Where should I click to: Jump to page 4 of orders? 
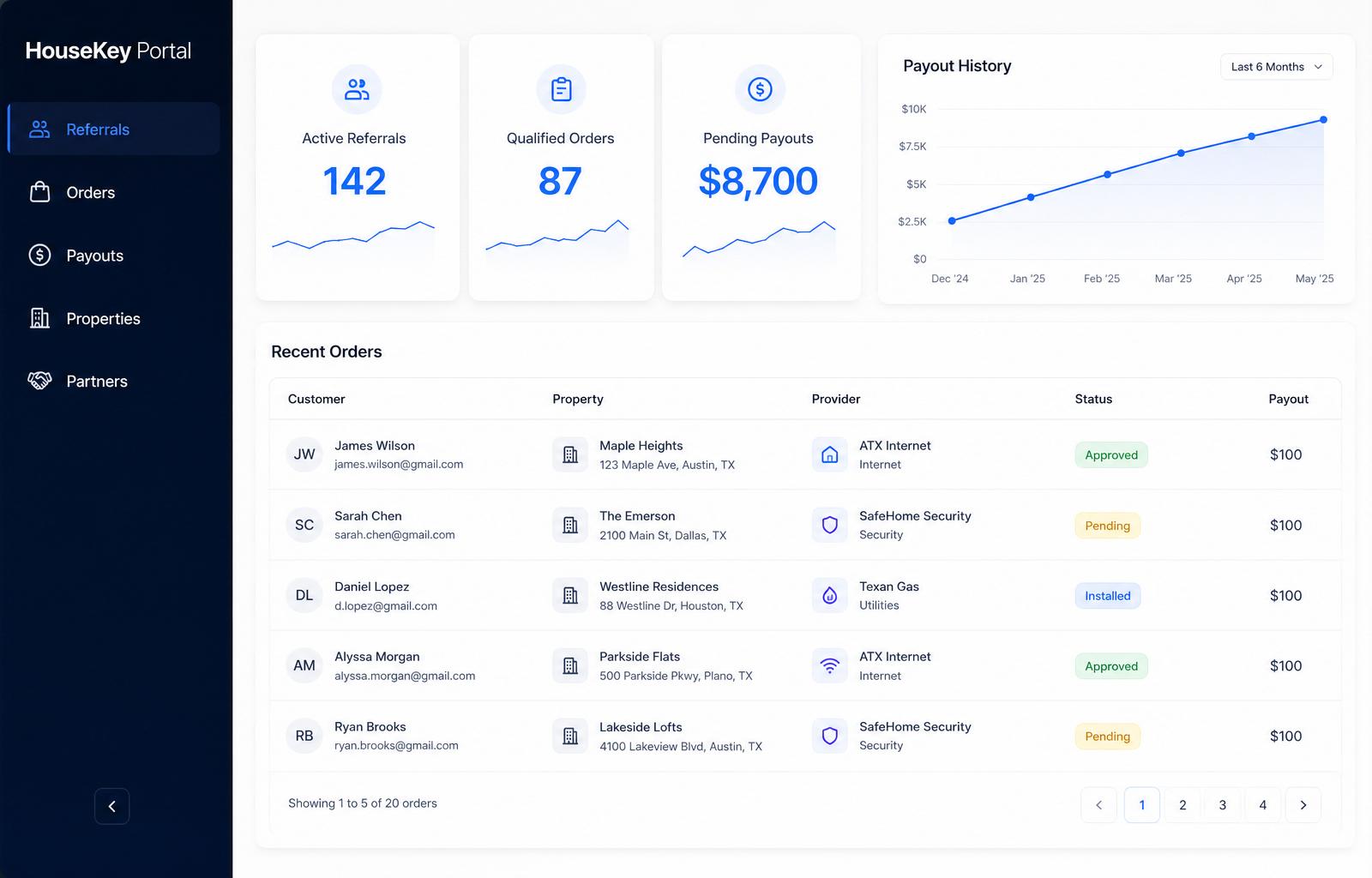point(1263,805)
